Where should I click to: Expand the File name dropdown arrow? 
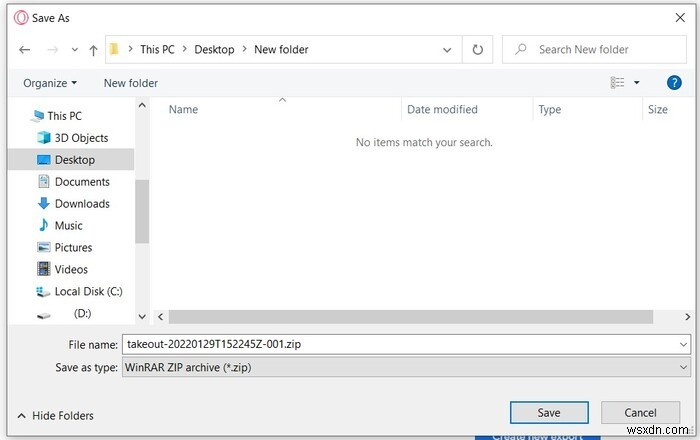click(683, 345)
